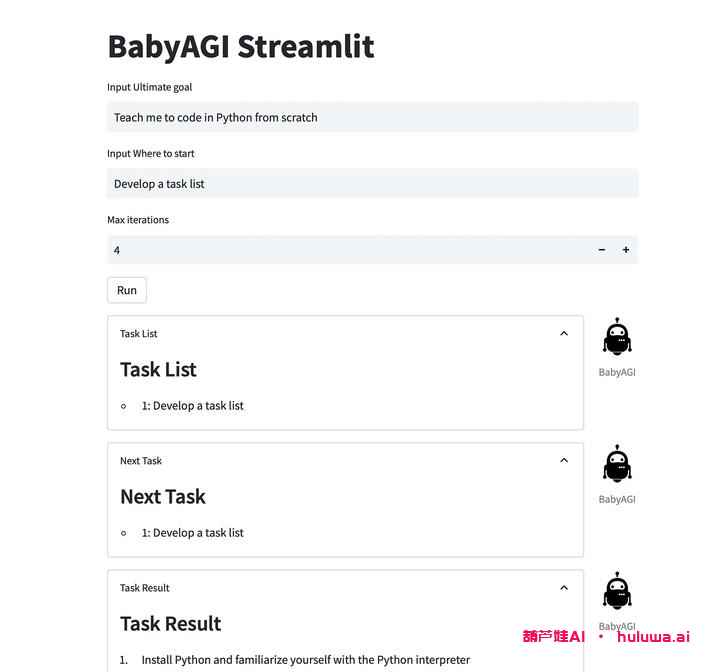The image size is (720, 672).
Task: Focus the Input Where to start field
Action: pos(372,184)
